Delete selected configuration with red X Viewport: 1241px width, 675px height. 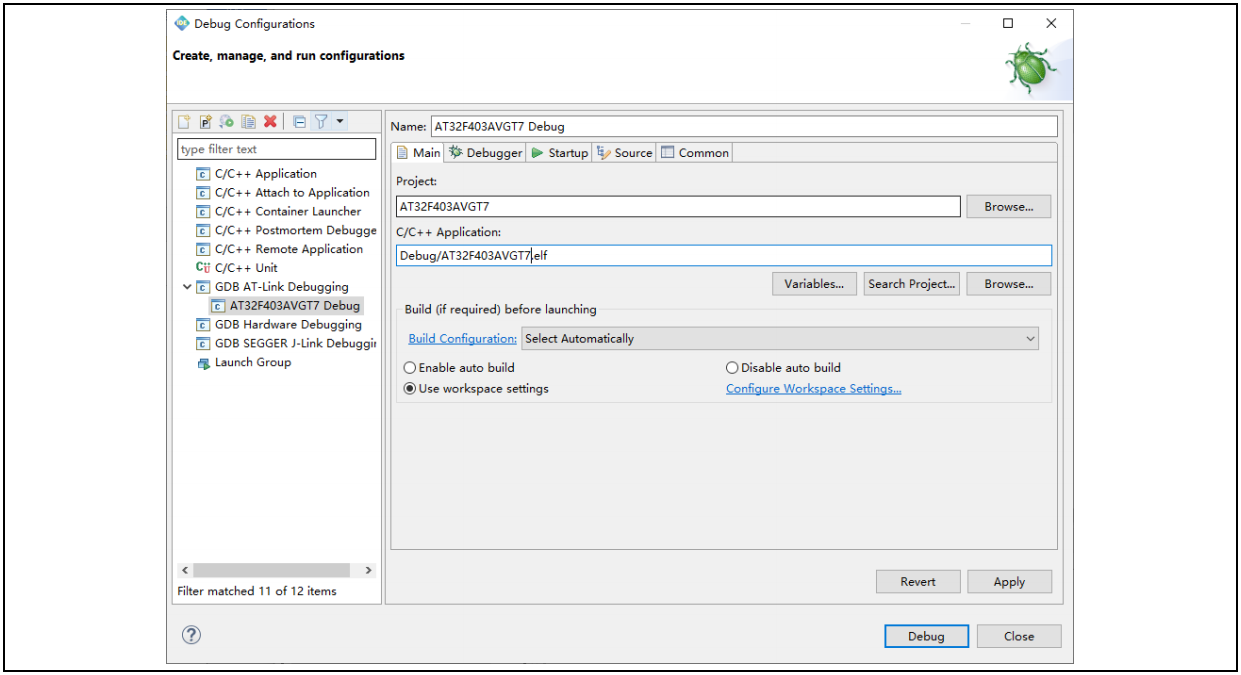coord(270,122)
